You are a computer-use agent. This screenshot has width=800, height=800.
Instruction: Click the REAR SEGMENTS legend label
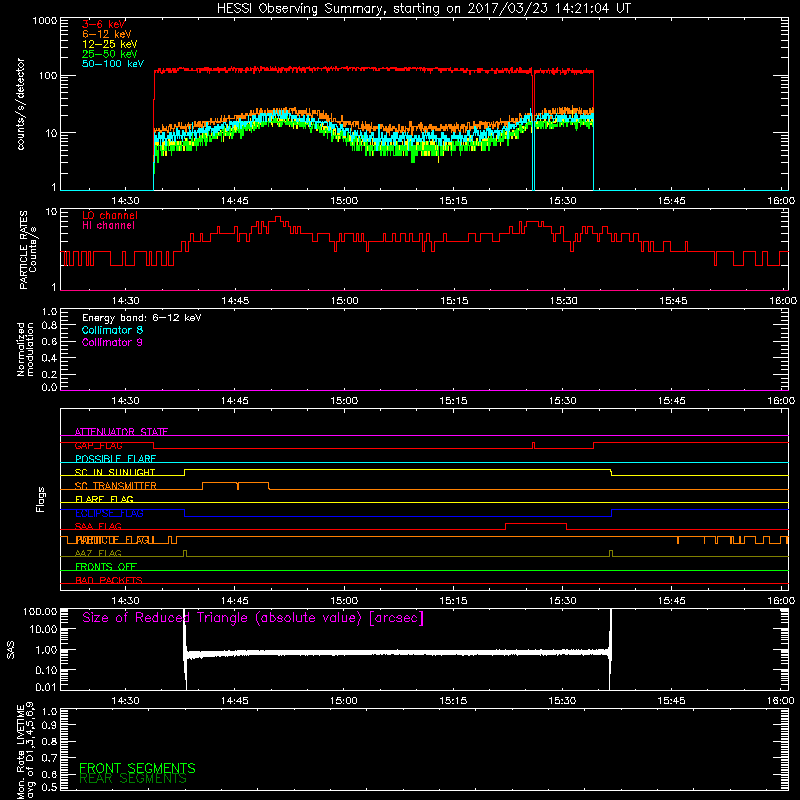tap(133, 779)
